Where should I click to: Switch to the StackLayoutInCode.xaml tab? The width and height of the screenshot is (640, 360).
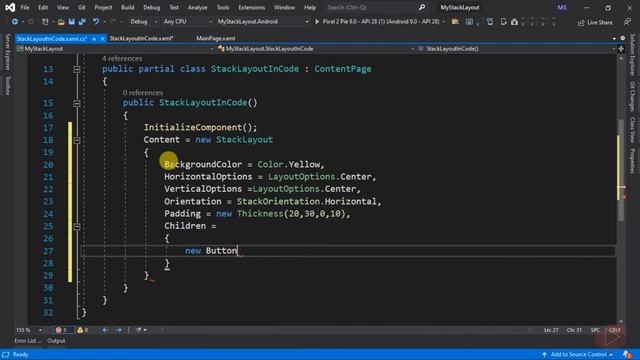(141, 38)
